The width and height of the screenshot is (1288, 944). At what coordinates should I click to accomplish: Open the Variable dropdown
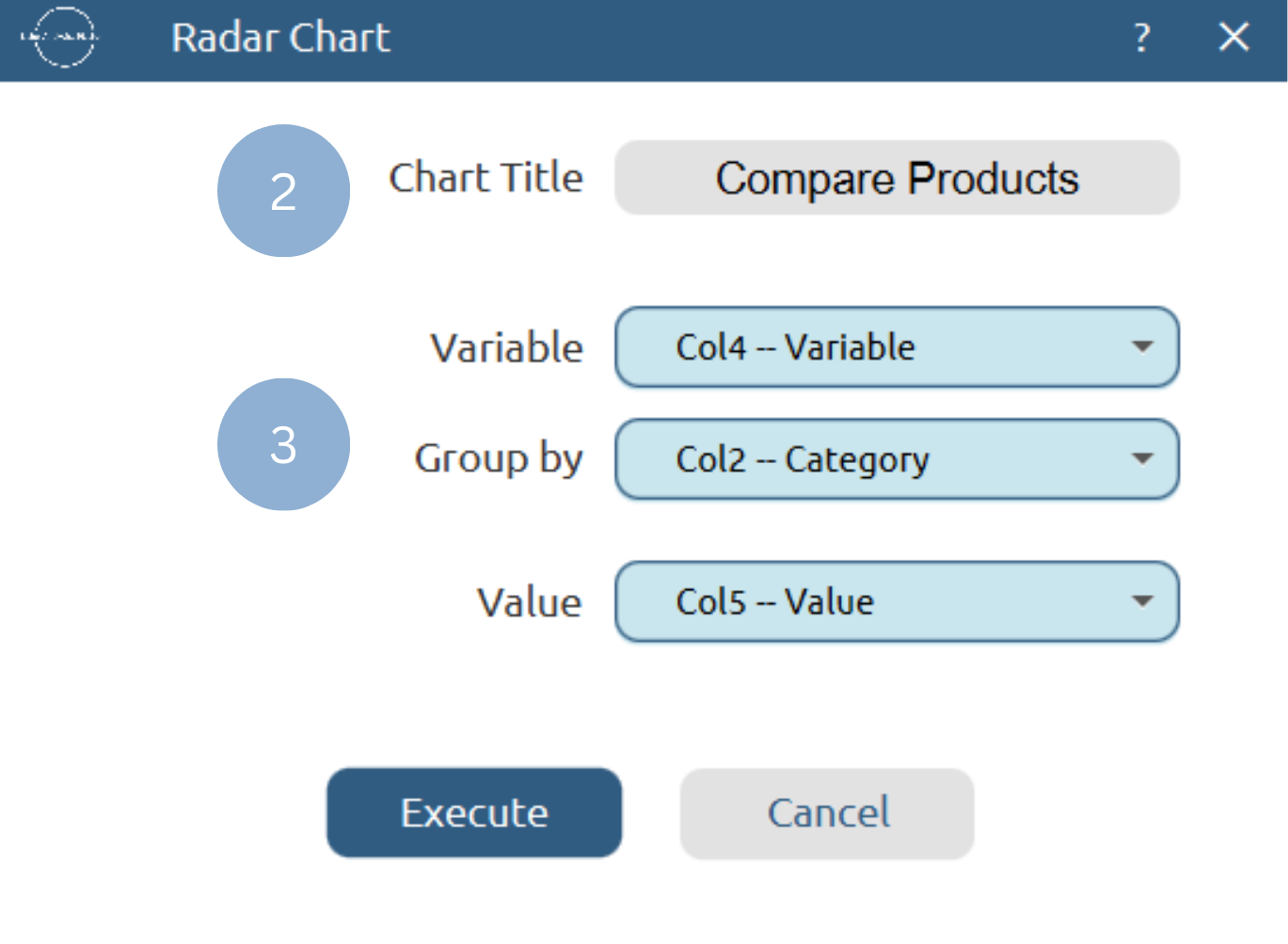pos(896,347)
